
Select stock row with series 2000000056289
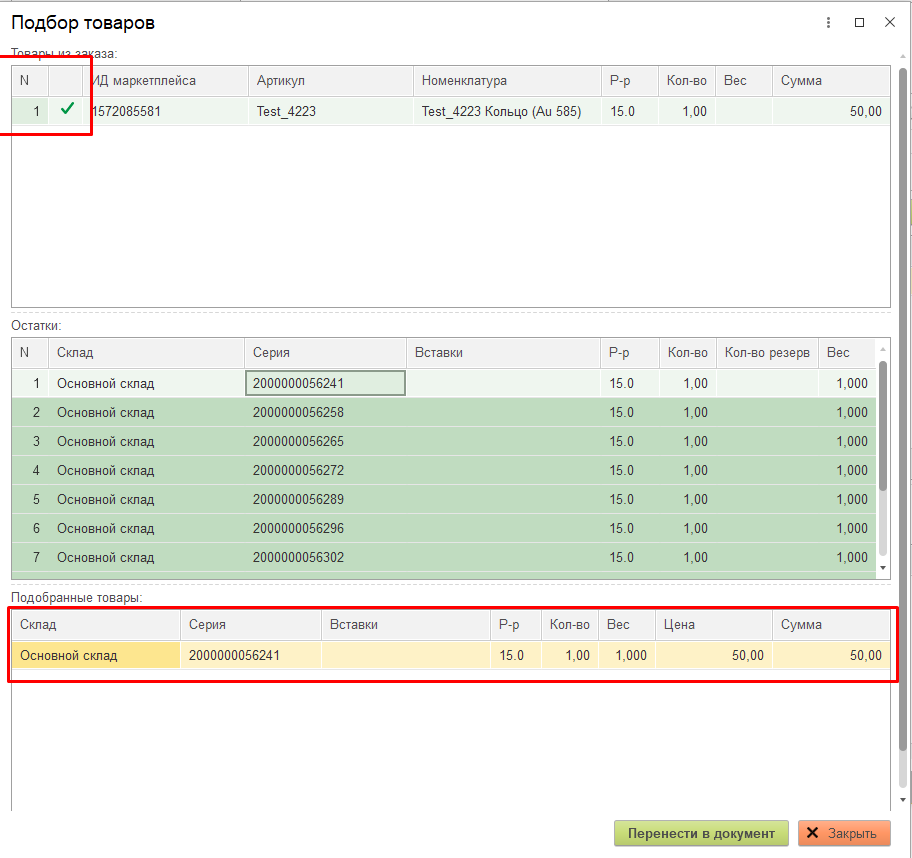click(444, 500)
